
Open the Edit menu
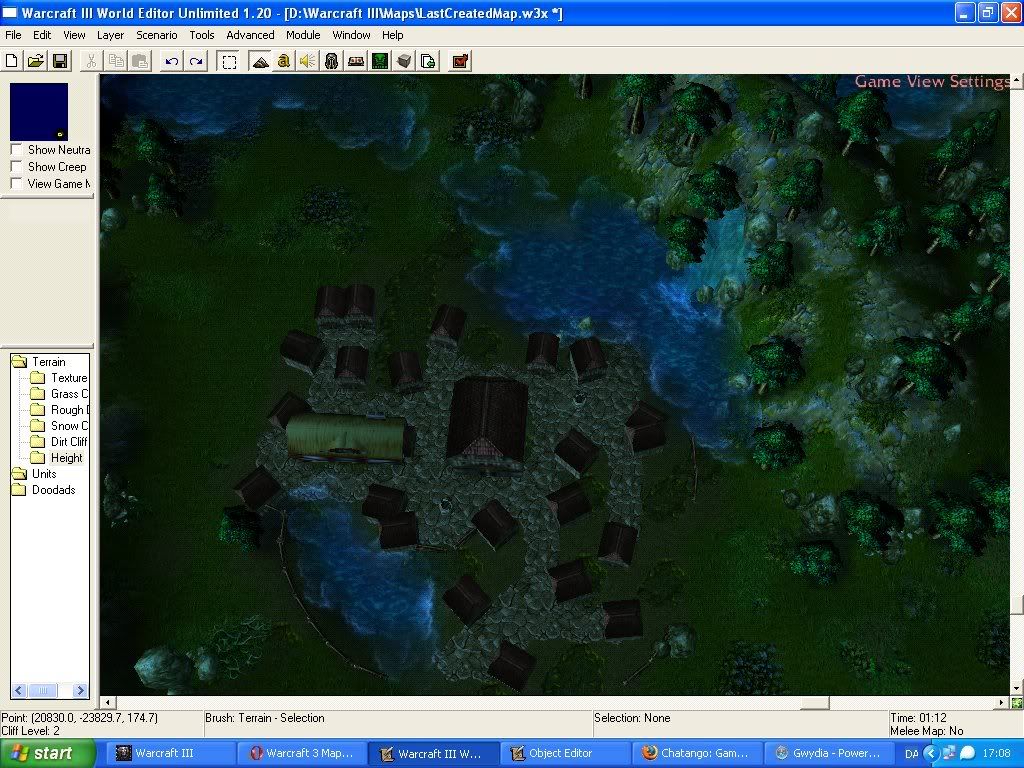coord(42,35)
